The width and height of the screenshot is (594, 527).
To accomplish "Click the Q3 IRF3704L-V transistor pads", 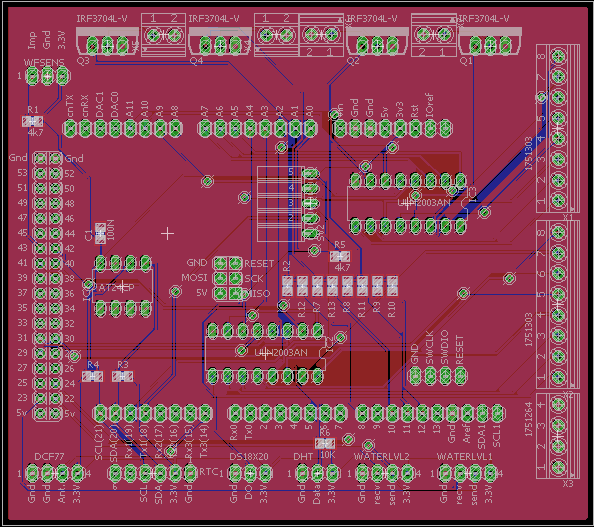I will click(108, 45).
